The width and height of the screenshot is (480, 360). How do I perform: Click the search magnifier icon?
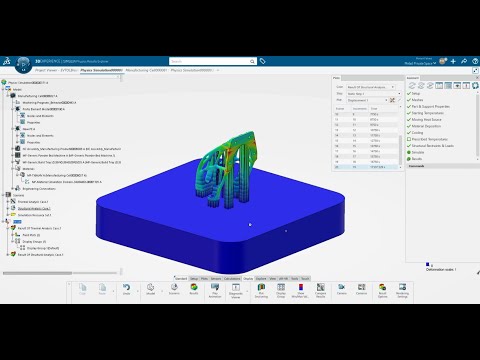[252, 61]
